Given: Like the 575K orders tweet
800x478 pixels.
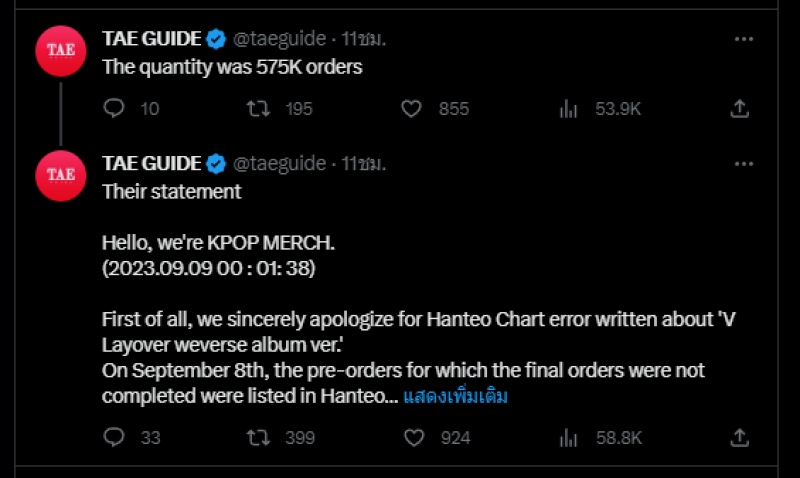Looking at the screenshot, I should 411,109.
